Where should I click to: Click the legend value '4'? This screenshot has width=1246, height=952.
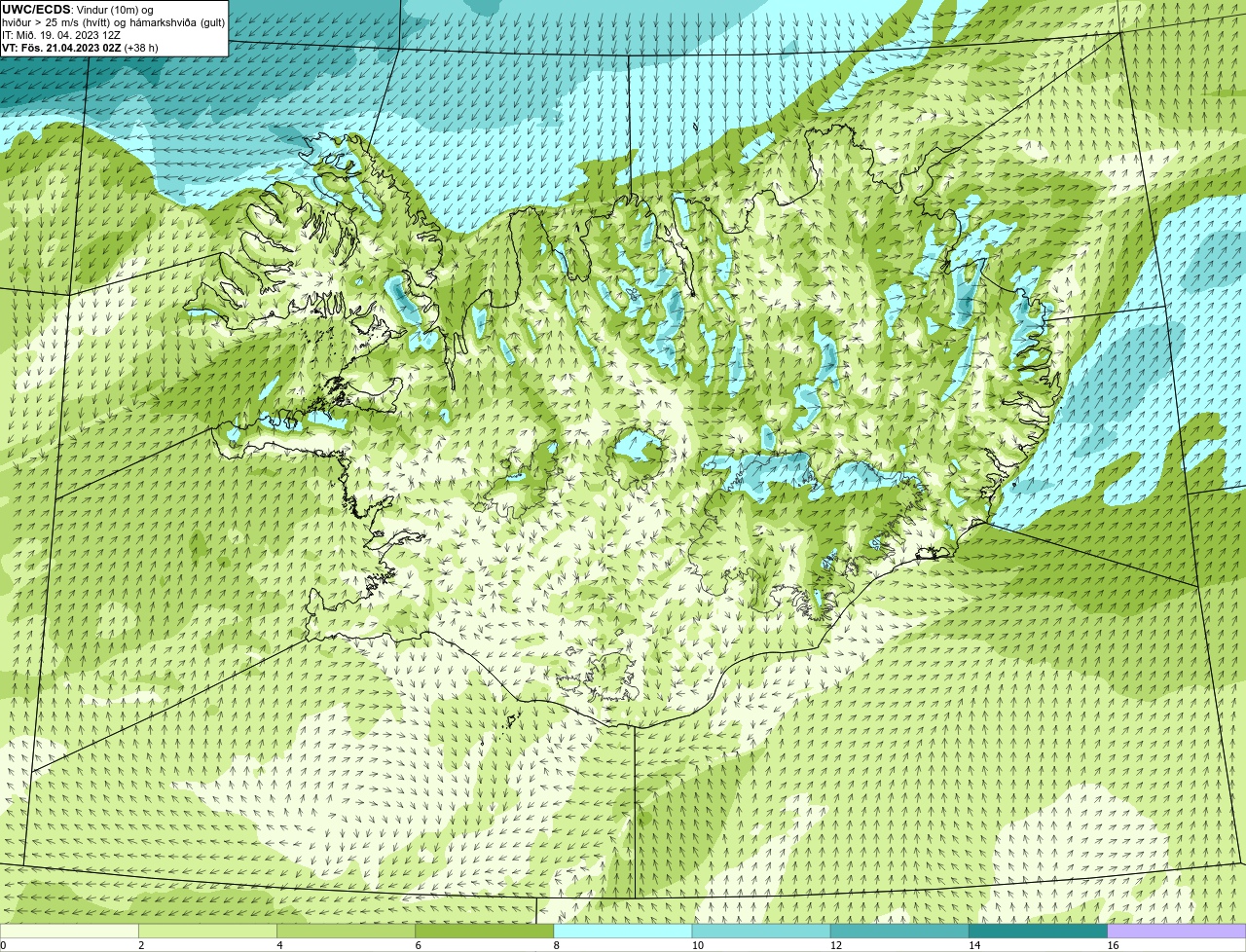[x=279, y=945]
